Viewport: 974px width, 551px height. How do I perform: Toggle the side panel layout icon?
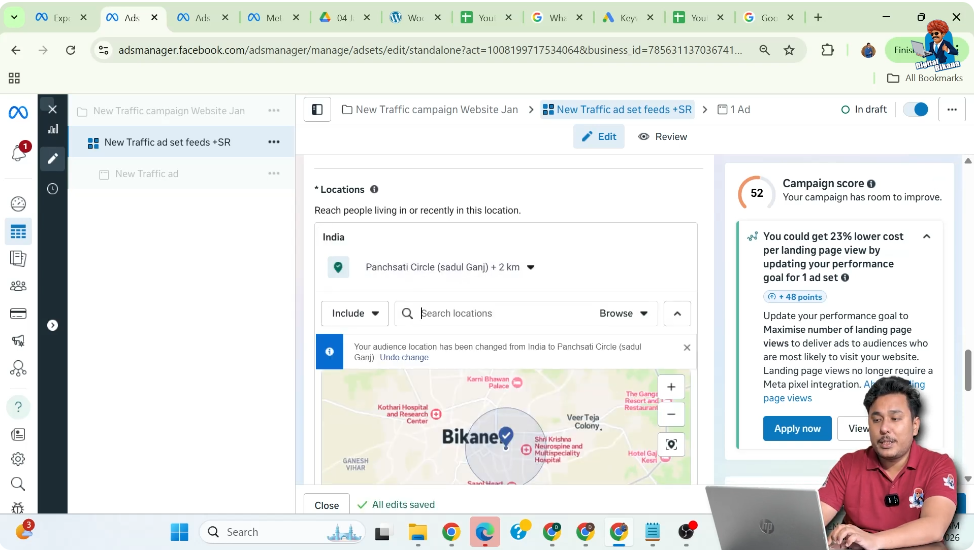[317, 110]
